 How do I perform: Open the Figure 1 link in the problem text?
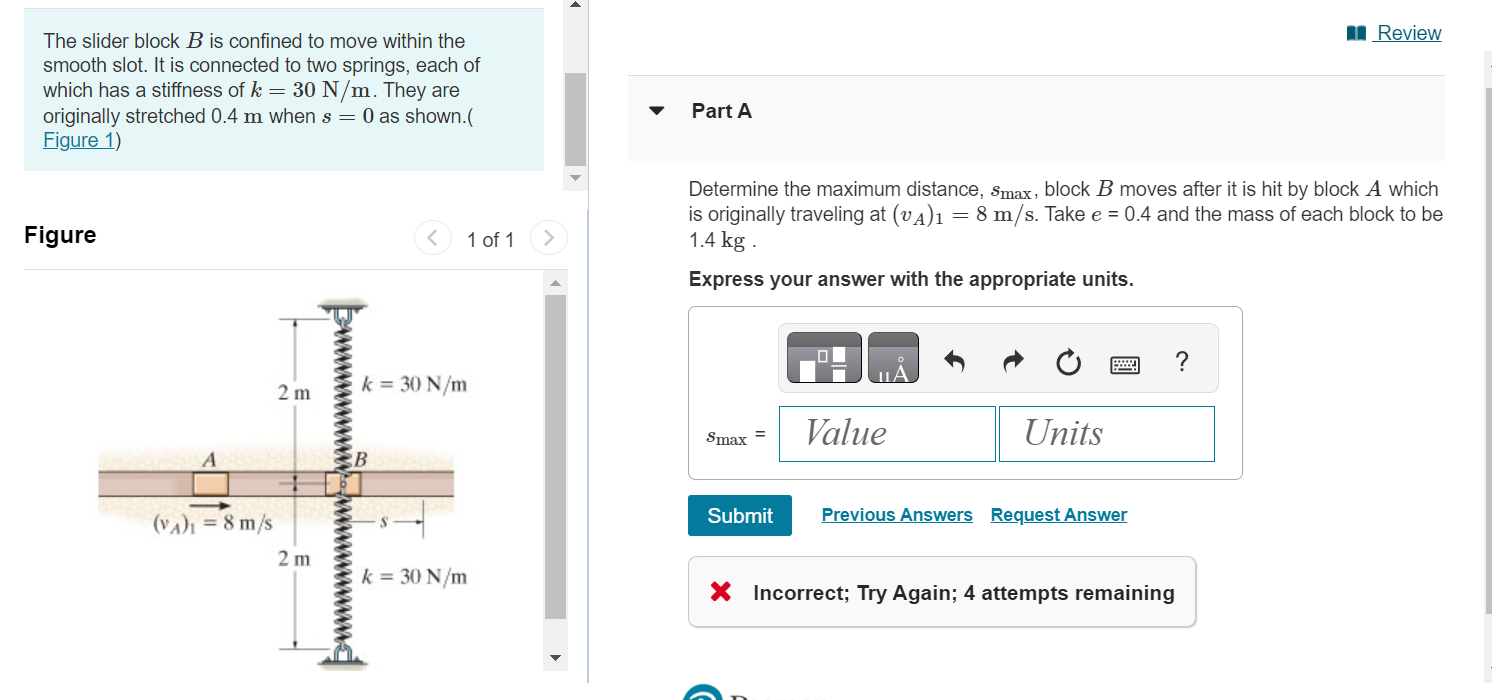coord(79,139)
